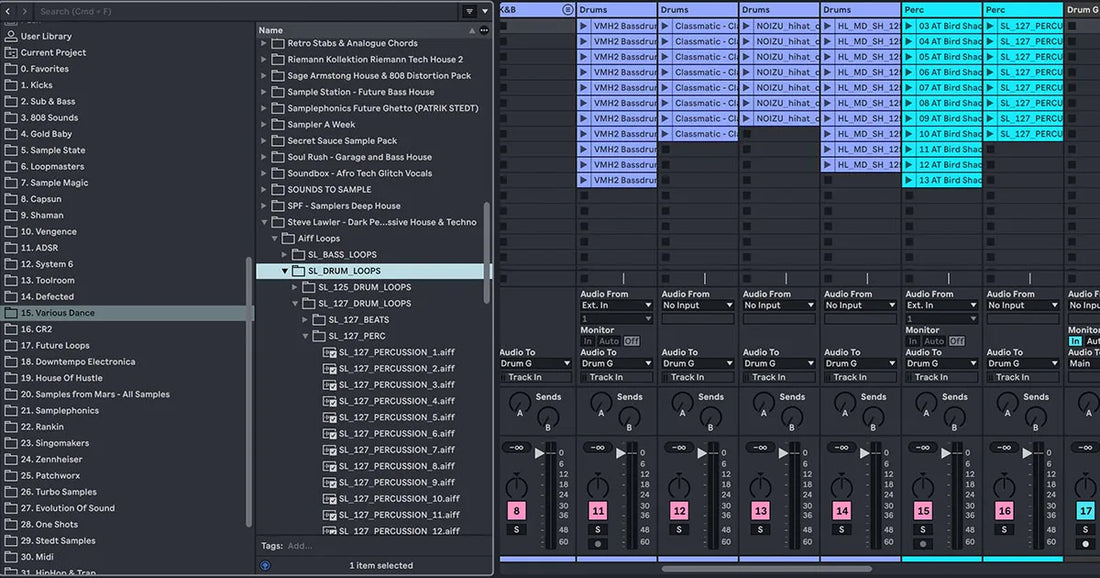The width and height of the screenshot is (1100, 578).
Task: Collapse the Steve Lawler folder
Action: [x=264, y=222]
